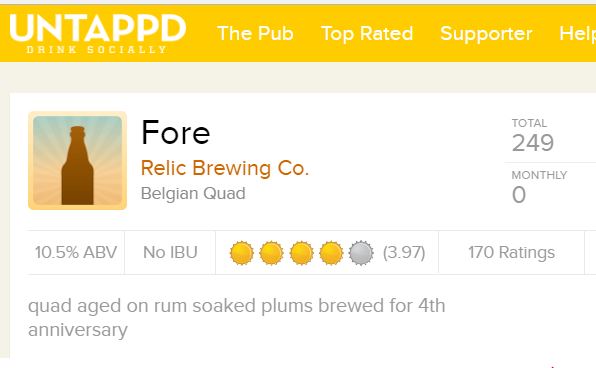
Task: Click the 10.5% ABV label
Action: coord(76,252)
